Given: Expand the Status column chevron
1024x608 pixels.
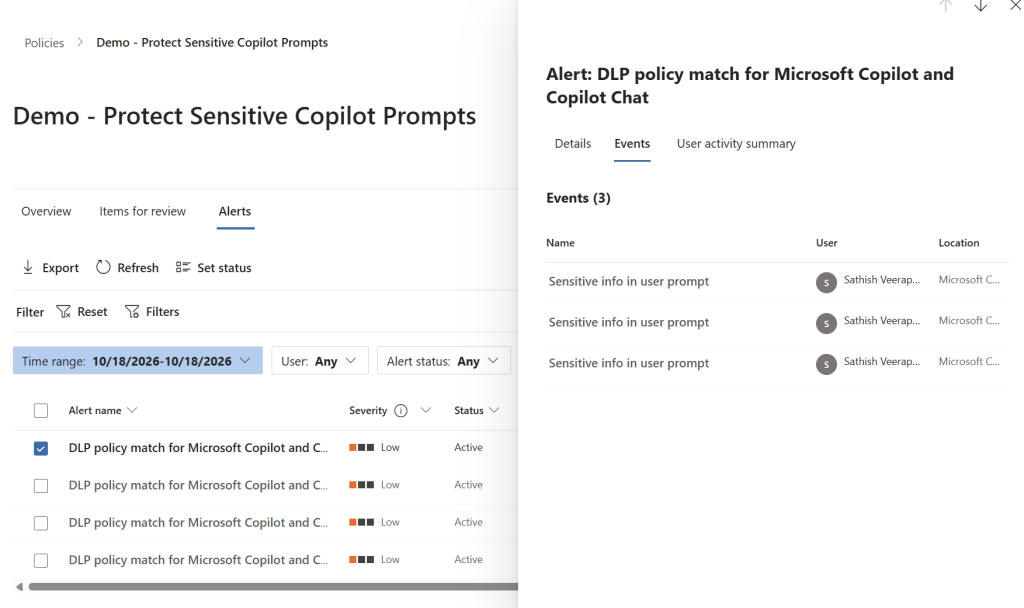Looking at the screenshot, I should click(x=494, y=410).
